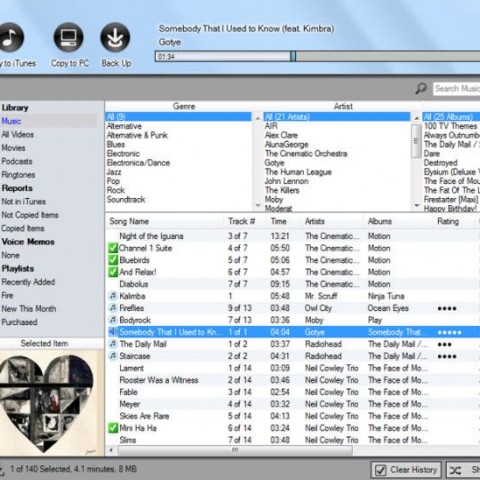Click the Clear History button
The image size is (480, 480).
click(406, 470)
